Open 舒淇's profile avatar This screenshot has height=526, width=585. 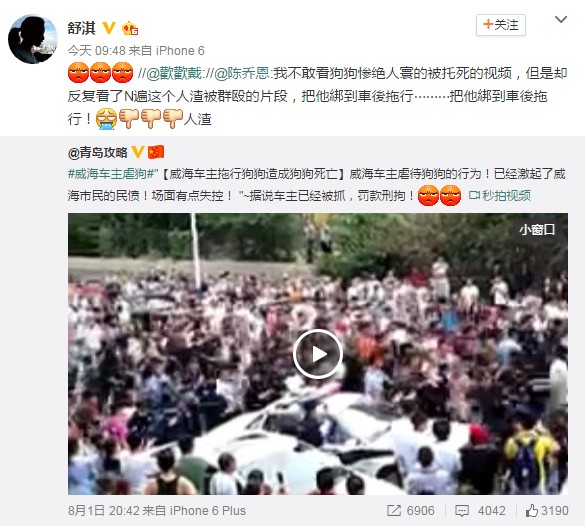click(32, 39)
